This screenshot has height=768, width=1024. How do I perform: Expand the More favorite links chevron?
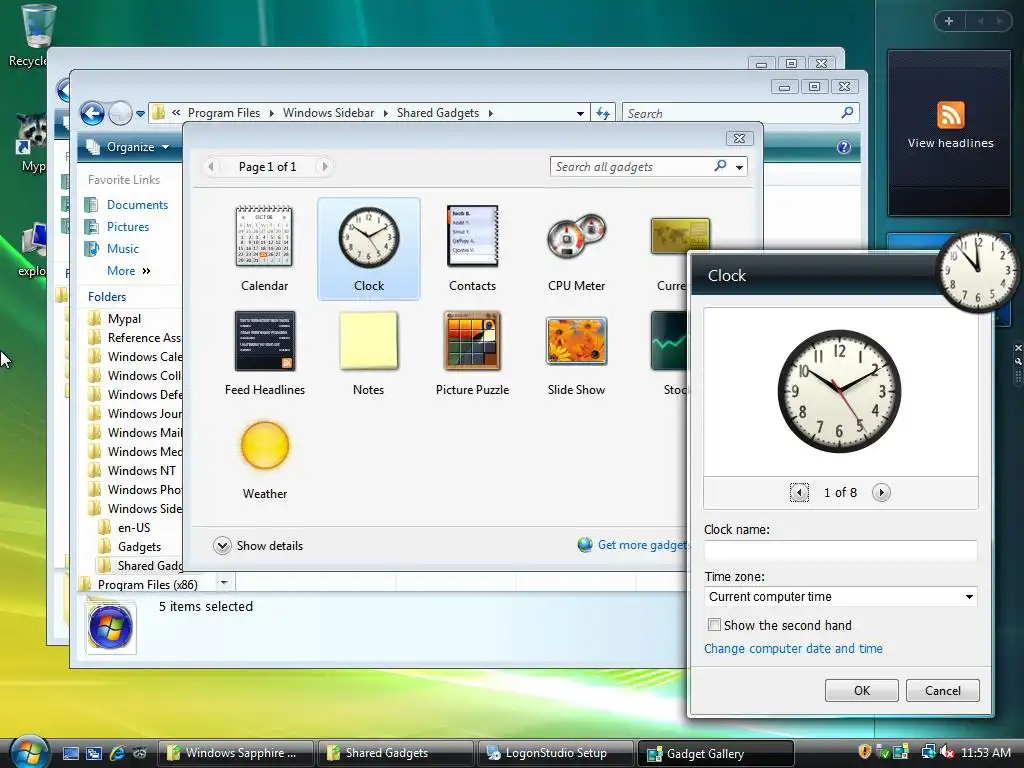[146, 270]
